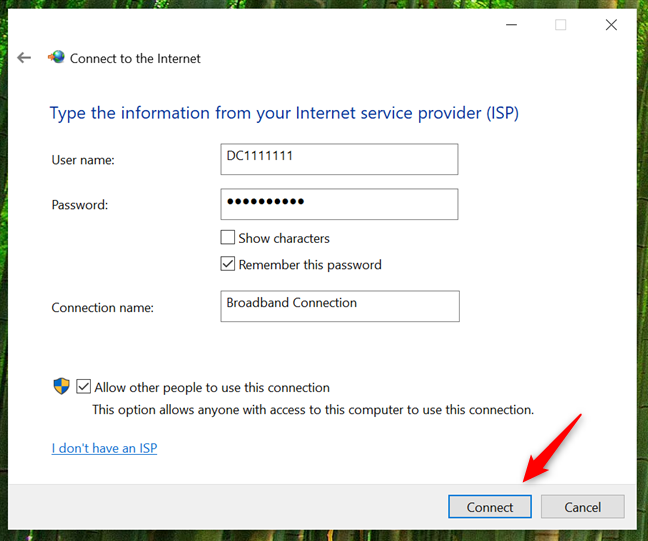Click the Connect button
Screen dimensions: 648x541
(490, 507)
